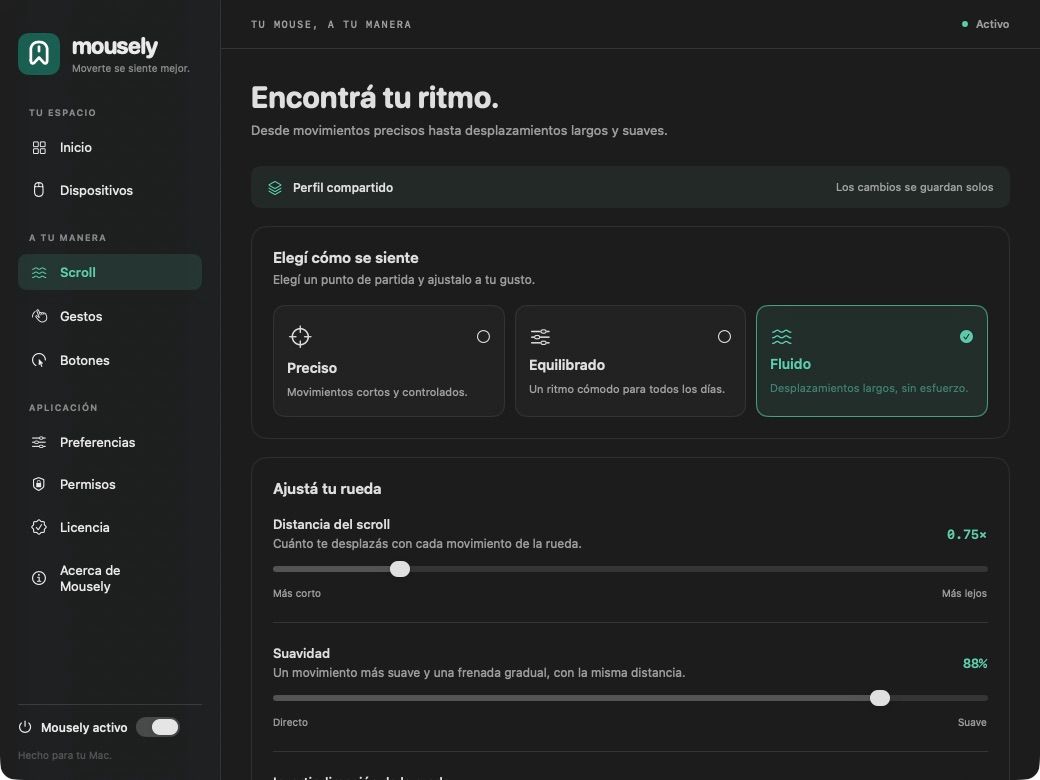Image resolution: width=1040 pixels, height=780 pixels.
Task: Click the 0.75× distance value
Action: pyautogui.click(x=966, y=535)
